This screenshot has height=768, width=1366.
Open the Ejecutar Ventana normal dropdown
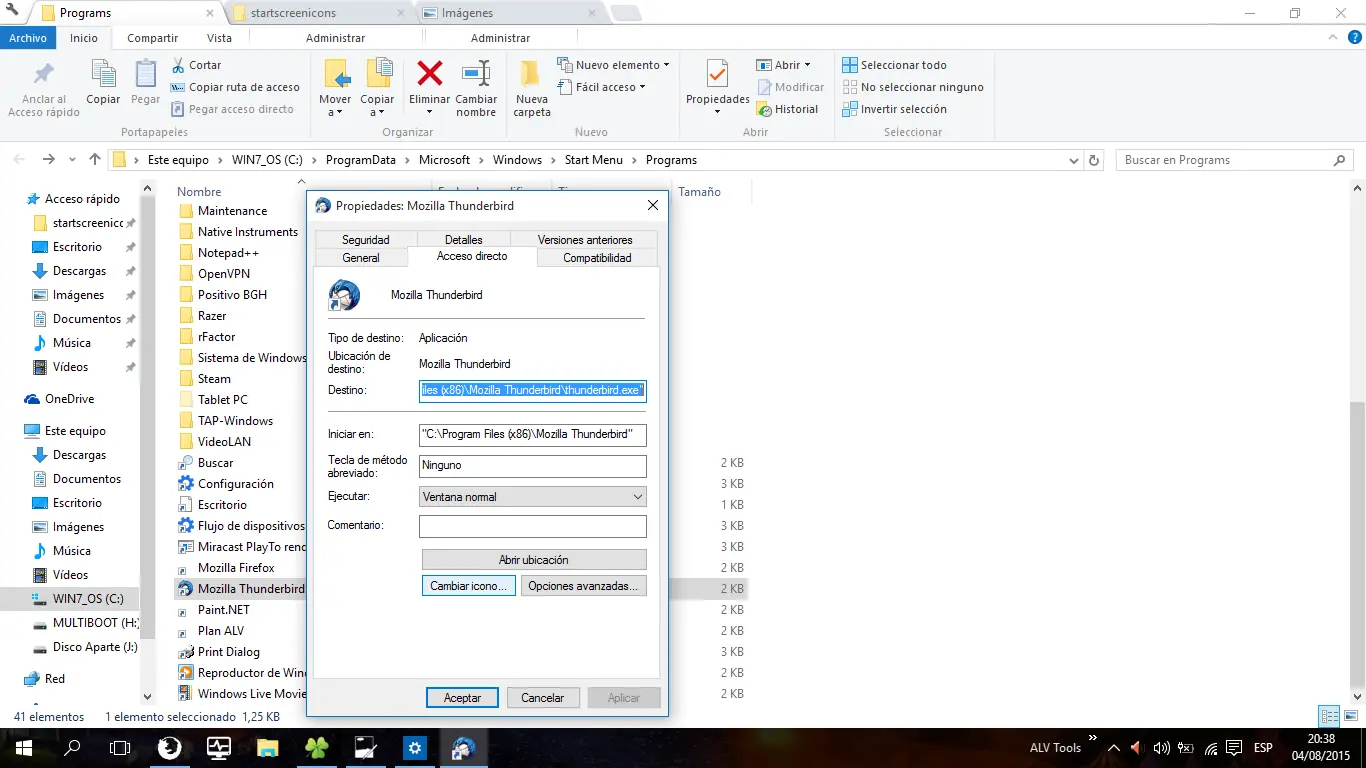[532, 497]
